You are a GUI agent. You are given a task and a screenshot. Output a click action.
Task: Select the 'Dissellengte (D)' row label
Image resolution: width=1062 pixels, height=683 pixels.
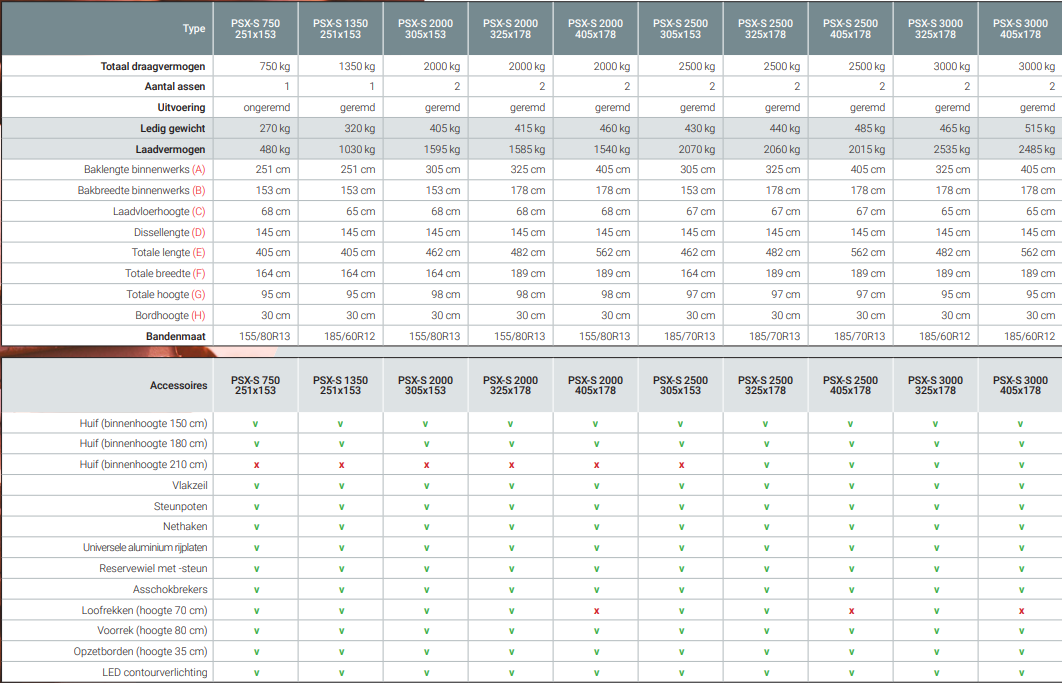coord(169,232)
